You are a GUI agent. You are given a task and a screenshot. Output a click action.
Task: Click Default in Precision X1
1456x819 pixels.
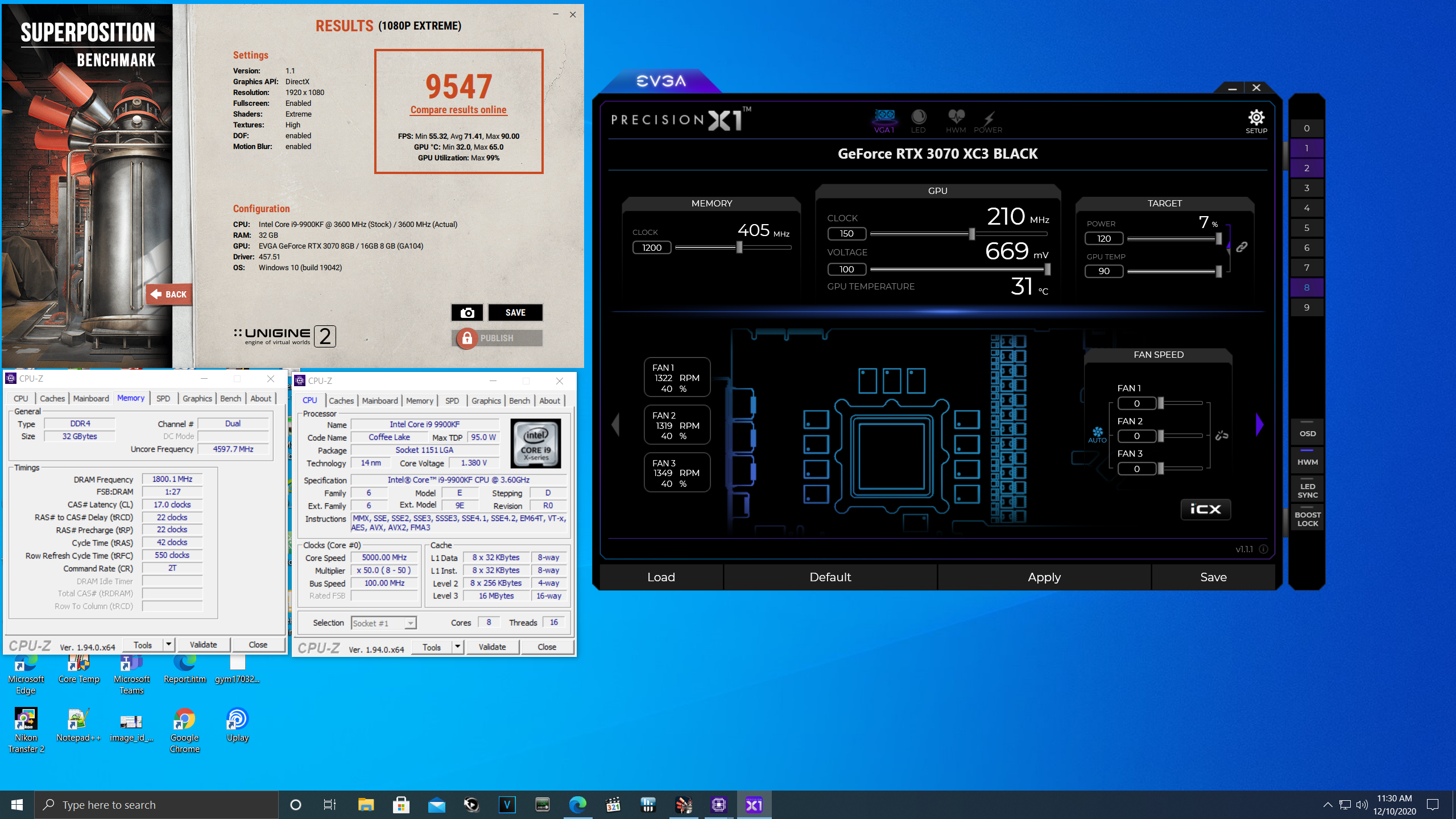tap(830, 577)
